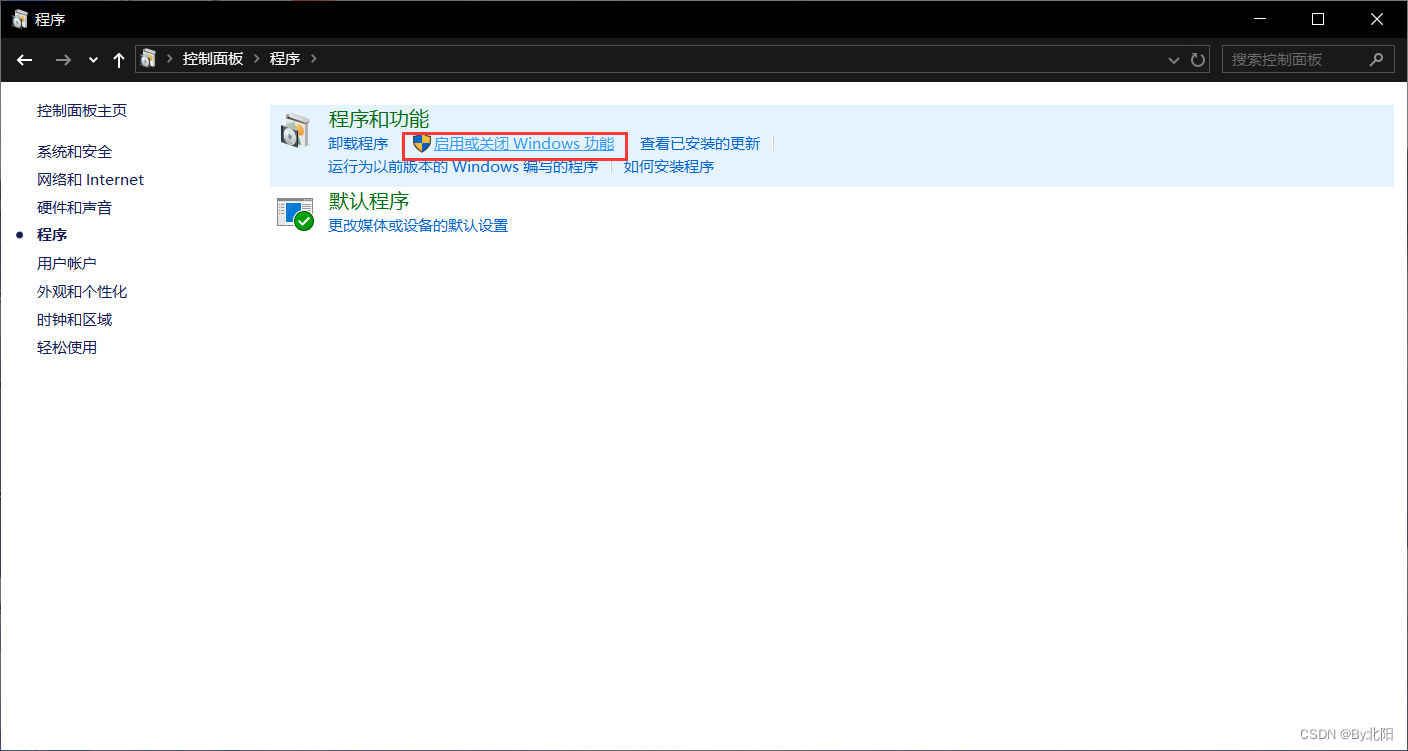Open 用户帐户 category
Screen dimensions: 1408x751
(67, 263)
